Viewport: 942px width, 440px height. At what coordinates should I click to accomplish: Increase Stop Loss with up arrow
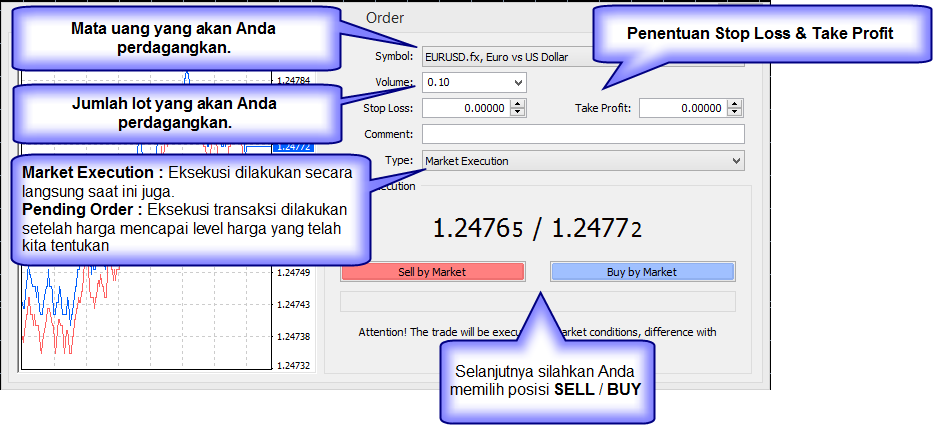point(518,104)
